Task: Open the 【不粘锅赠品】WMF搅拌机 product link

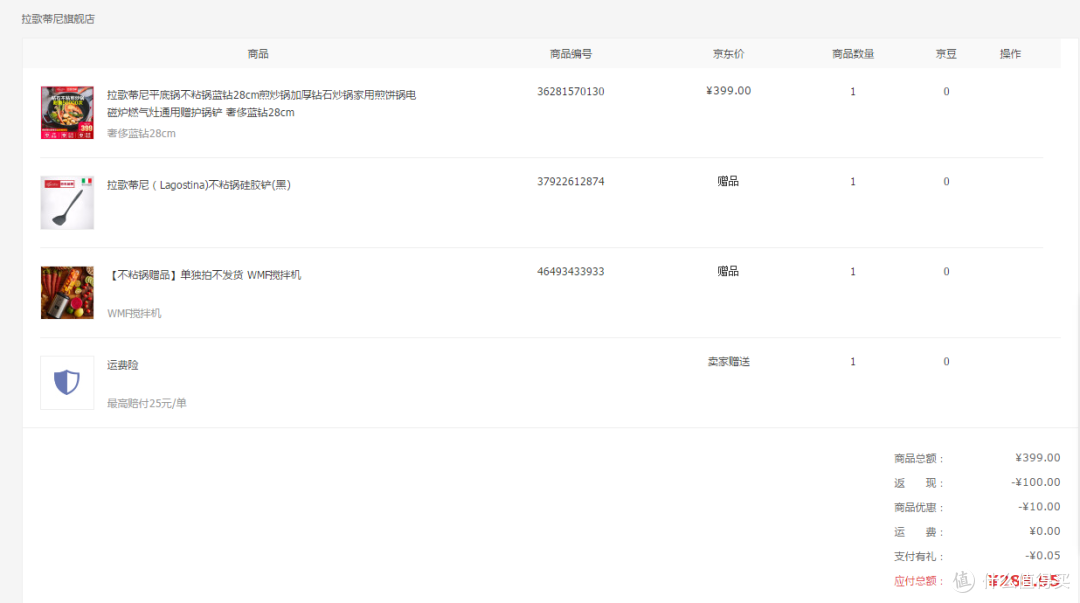Action: (204, 275)
